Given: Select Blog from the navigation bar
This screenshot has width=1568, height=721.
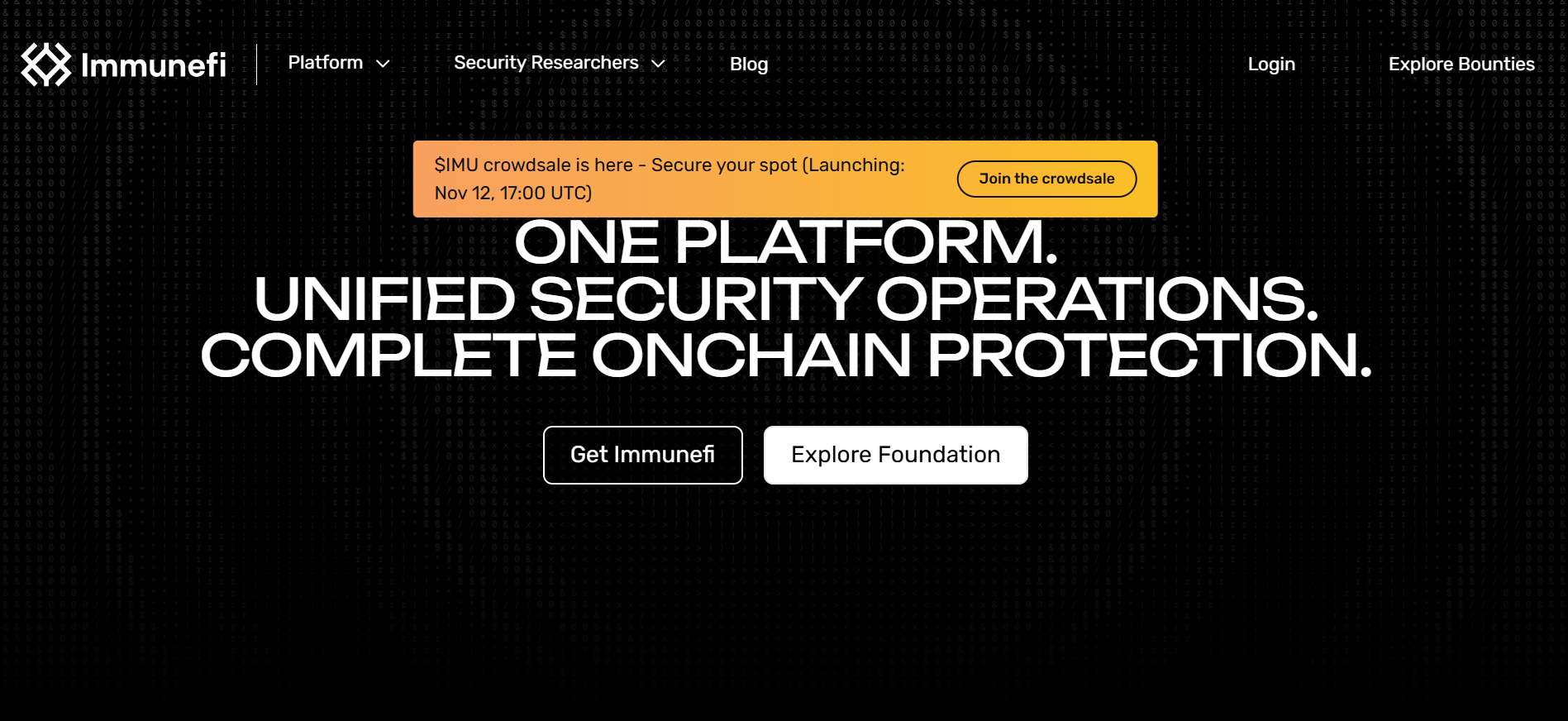Looking at the screenshot, I should click(749, 64).
